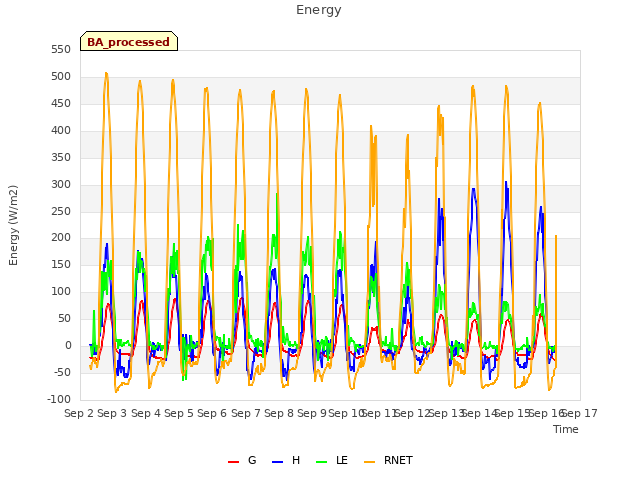Click the RNET legend entry

388,460
